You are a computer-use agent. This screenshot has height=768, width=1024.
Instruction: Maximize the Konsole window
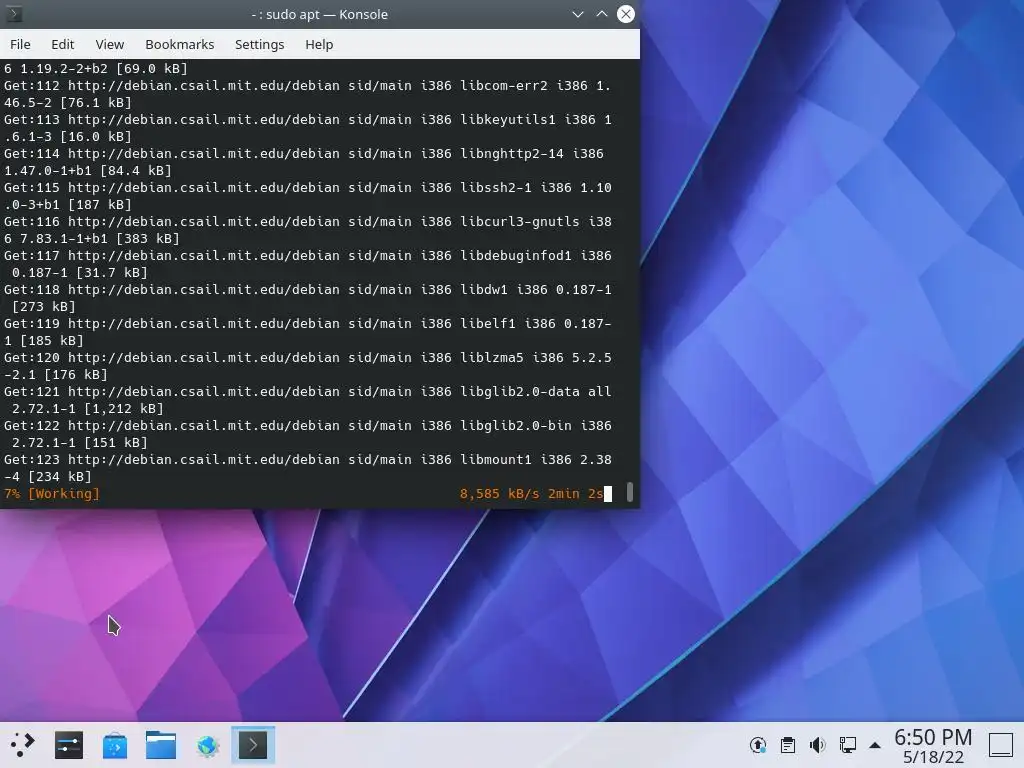(601, 14)
